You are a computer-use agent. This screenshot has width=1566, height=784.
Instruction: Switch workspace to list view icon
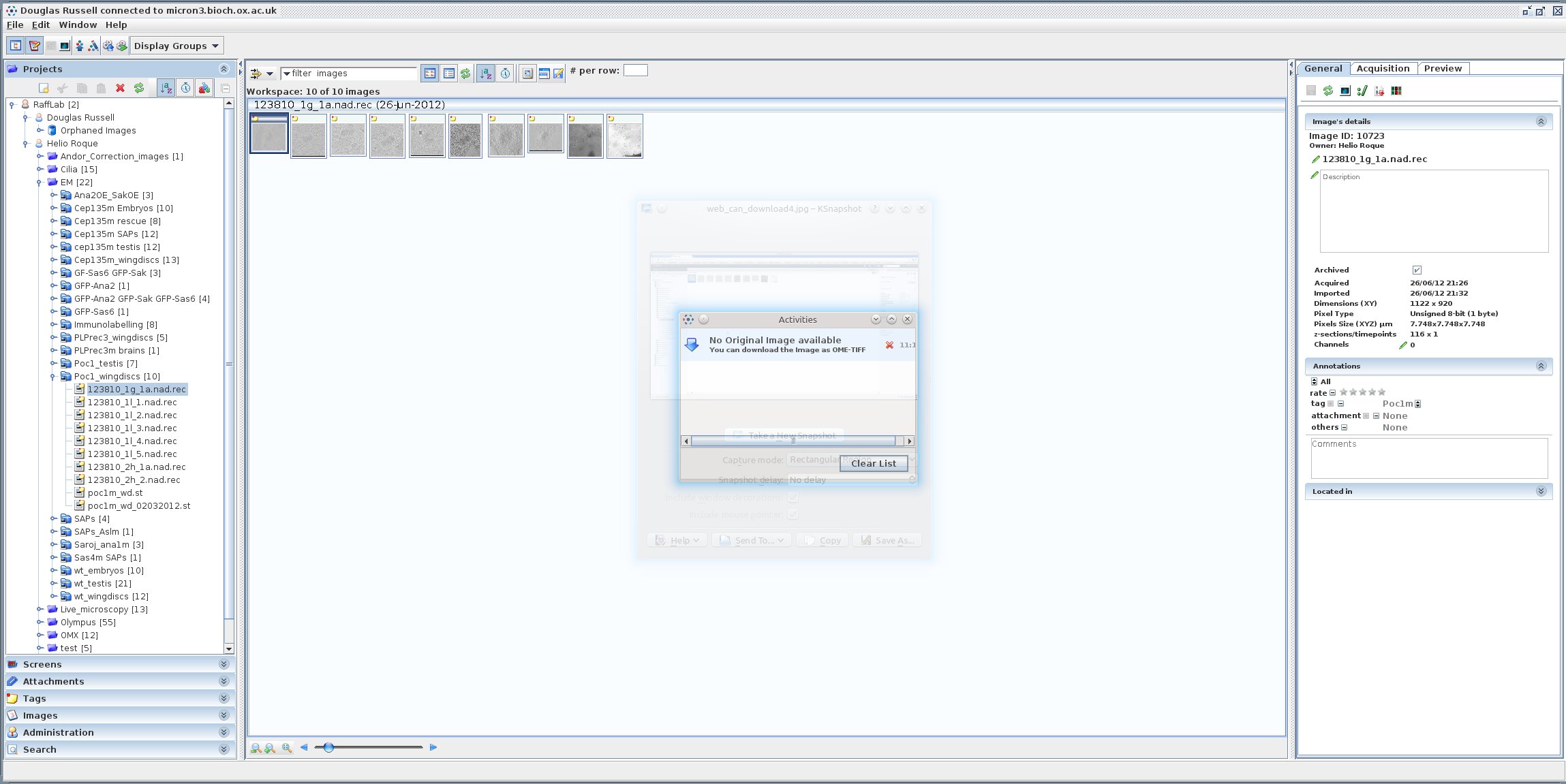pyautogui.click(x=448, y=74)
